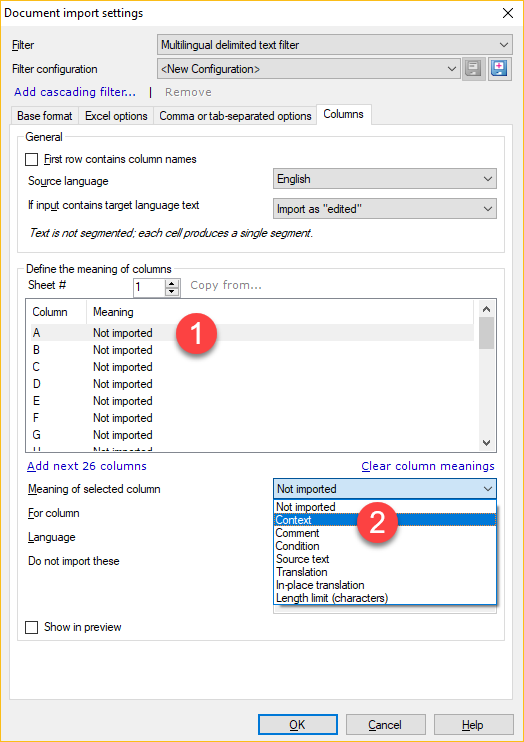Switch to the Excel options tab
This screenshot has width=524, height=742.
(x=116, y=116)
